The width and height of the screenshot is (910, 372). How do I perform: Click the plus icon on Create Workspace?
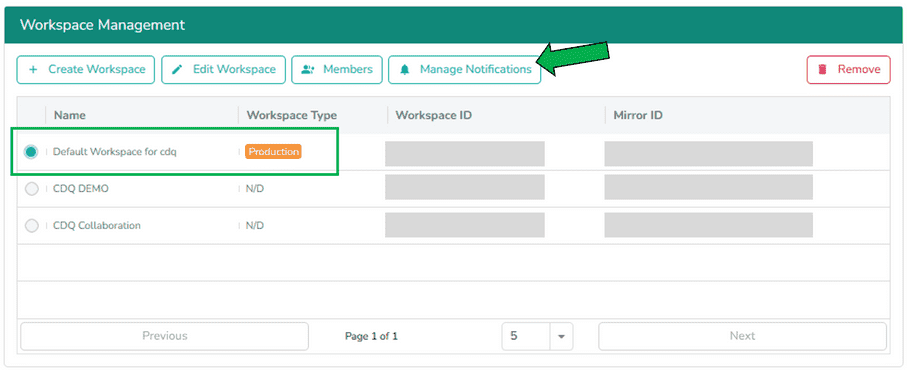[33, 70]
